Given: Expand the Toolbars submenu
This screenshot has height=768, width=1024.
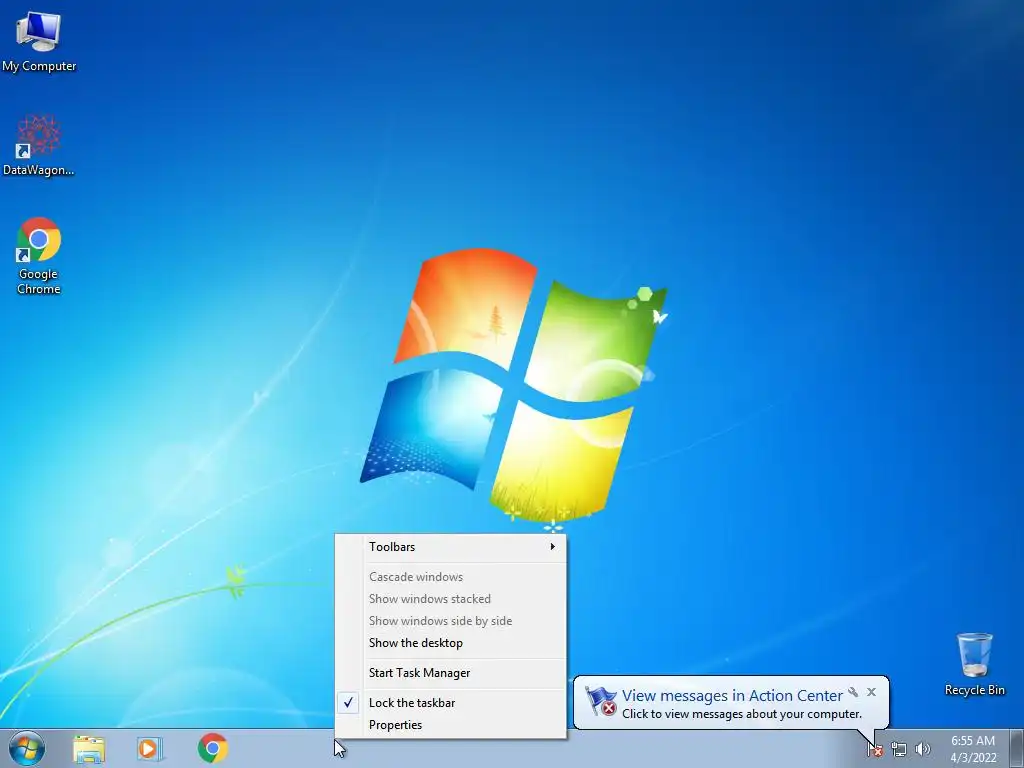Looking at the screenshot, I should click(x=451, y=547).
